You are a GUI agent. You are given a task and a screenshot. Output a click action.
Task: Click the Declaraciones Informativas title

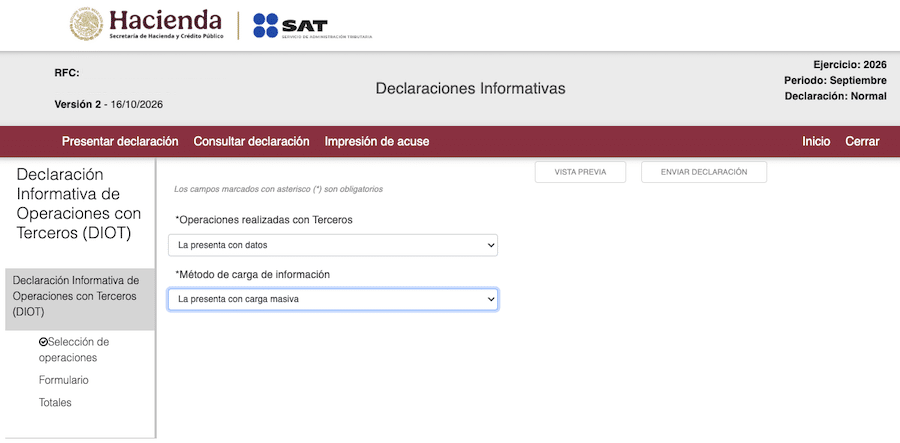470,88
